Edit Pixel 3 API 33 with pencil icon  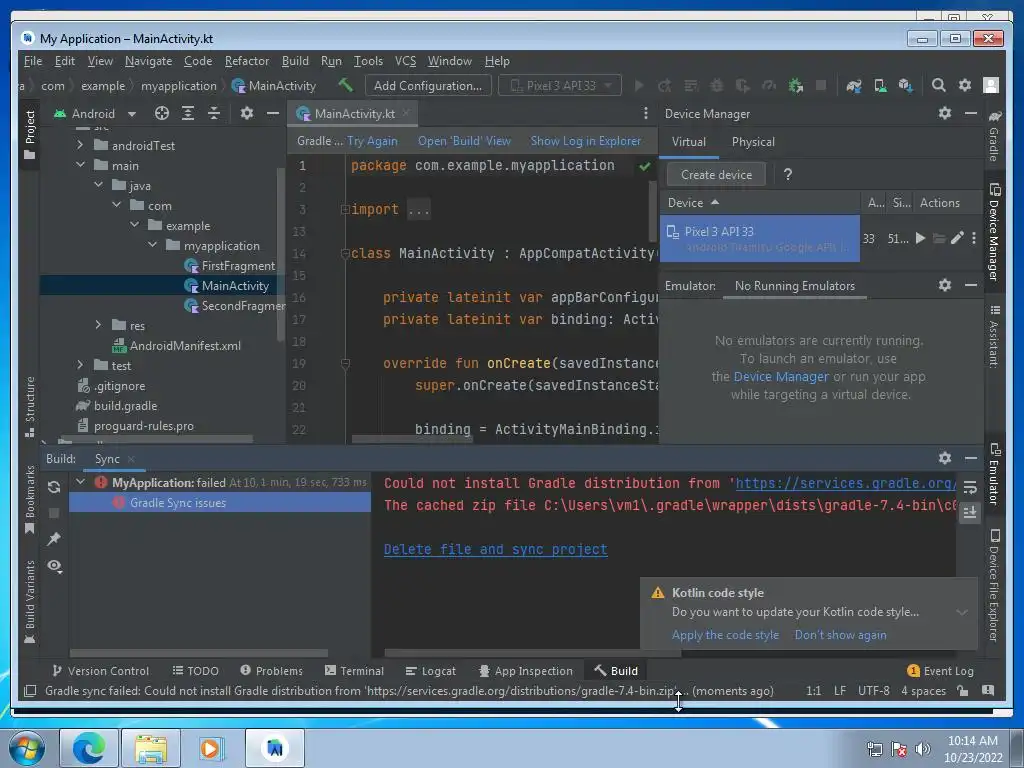957,238
